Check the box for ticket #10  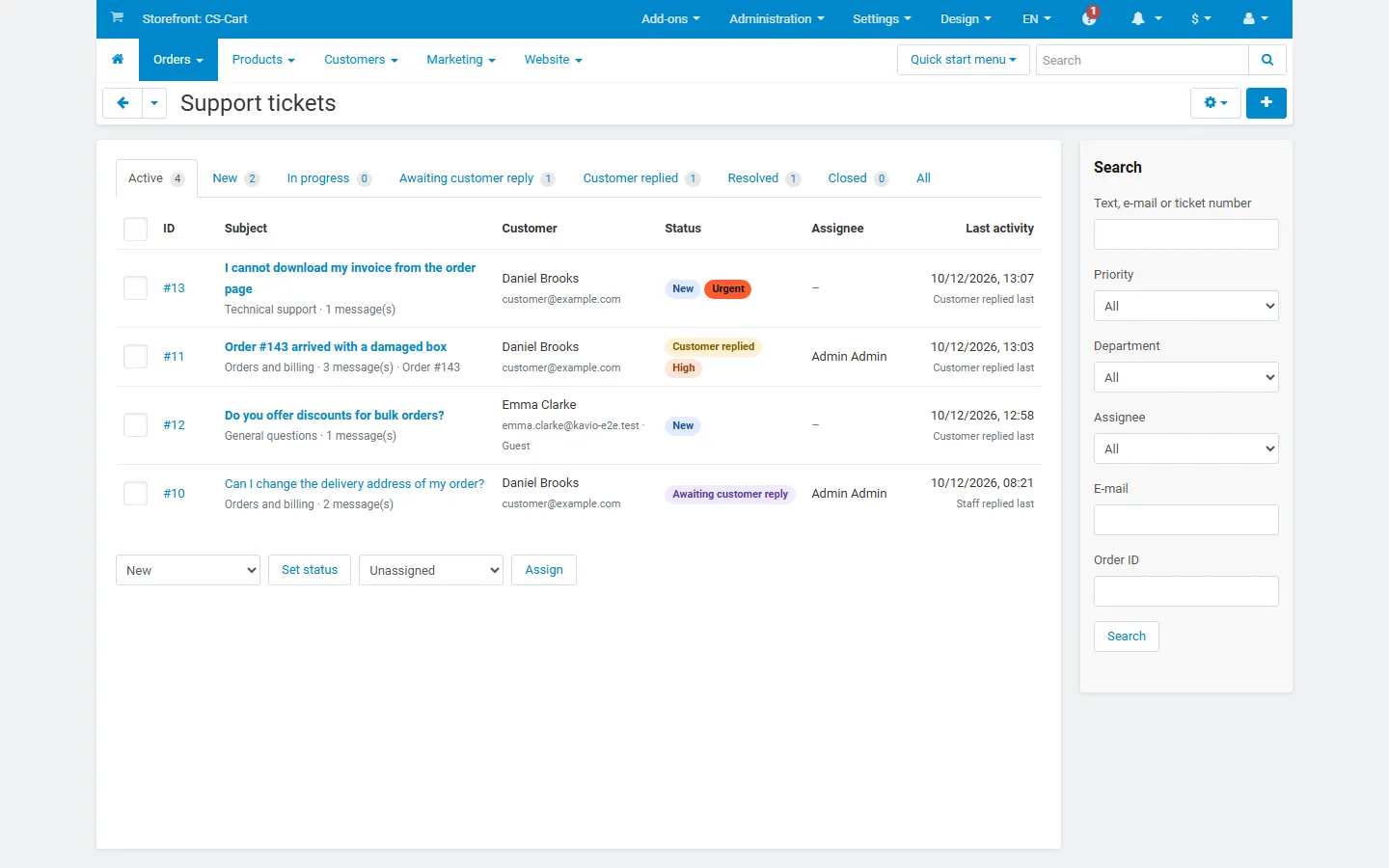pyautogui.click(x=136, y=494)
